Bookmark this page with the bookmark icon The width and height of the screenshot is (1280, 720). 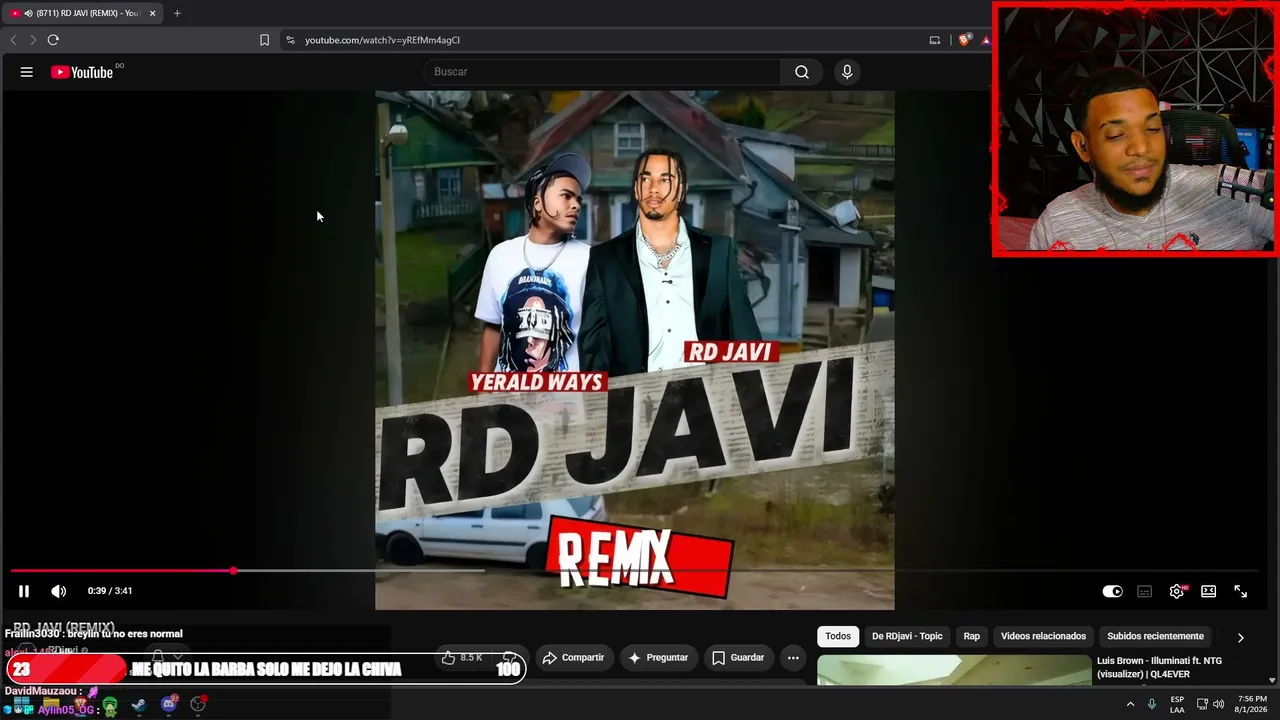pyautogui.click(x=264, y=40)
